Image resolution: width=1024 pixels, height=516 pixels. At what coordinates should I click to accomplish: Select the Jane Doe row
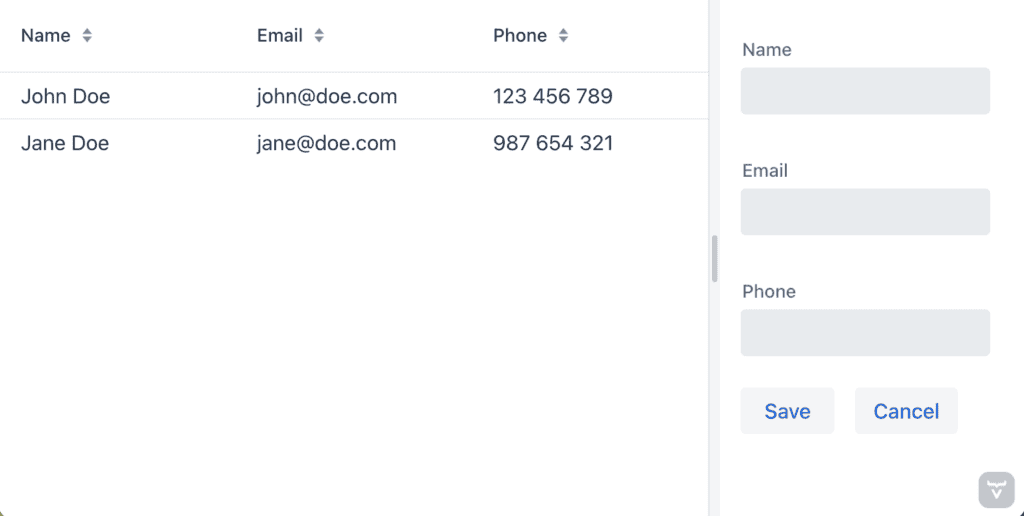click(65, 144)
